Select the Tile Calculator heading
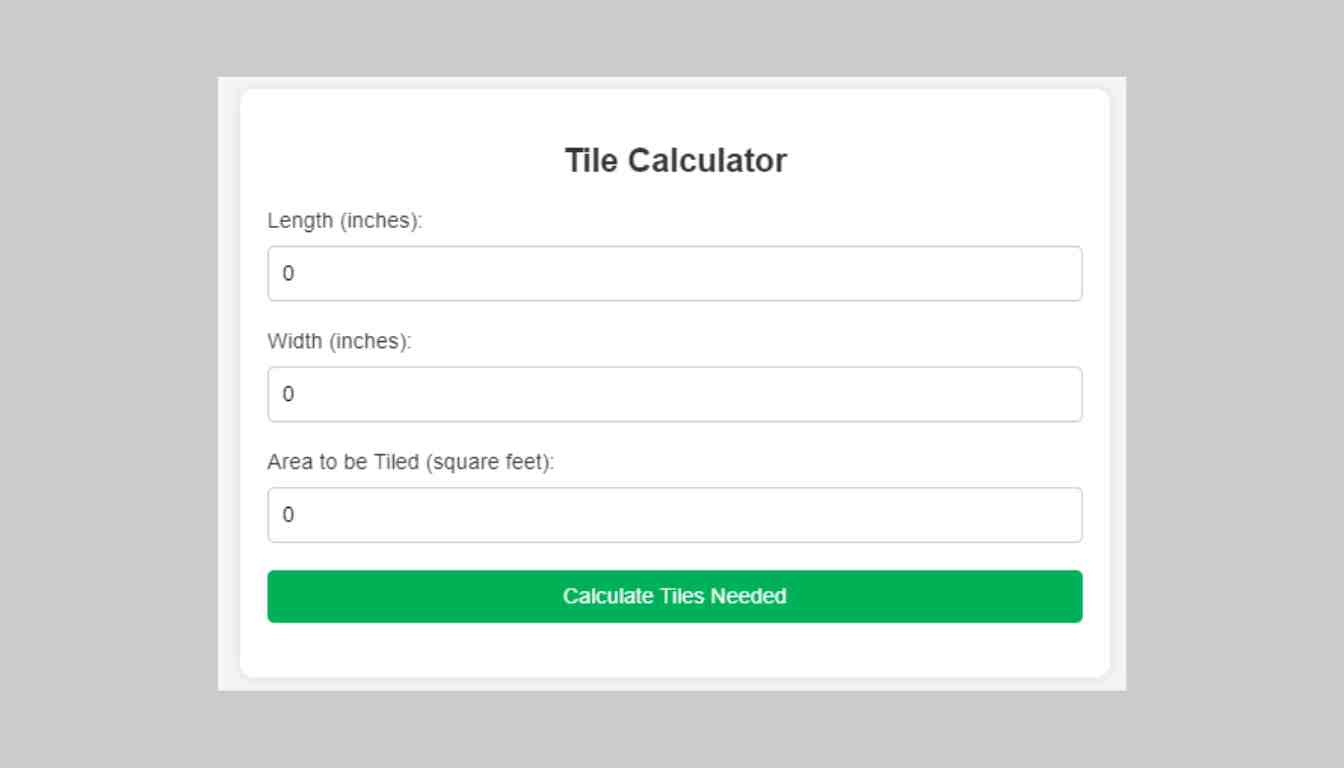The image size is (1344, 768). coord(675,160)
